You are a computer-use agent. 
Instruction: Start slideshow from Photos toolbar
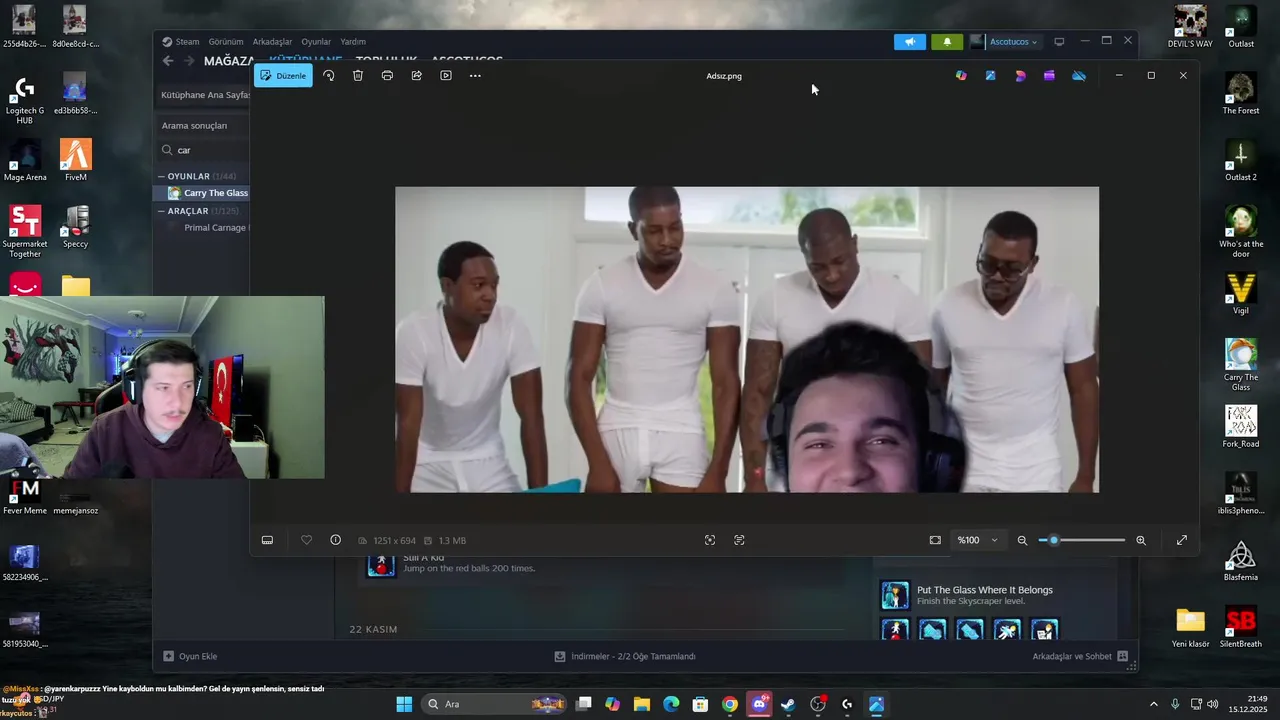446,76
